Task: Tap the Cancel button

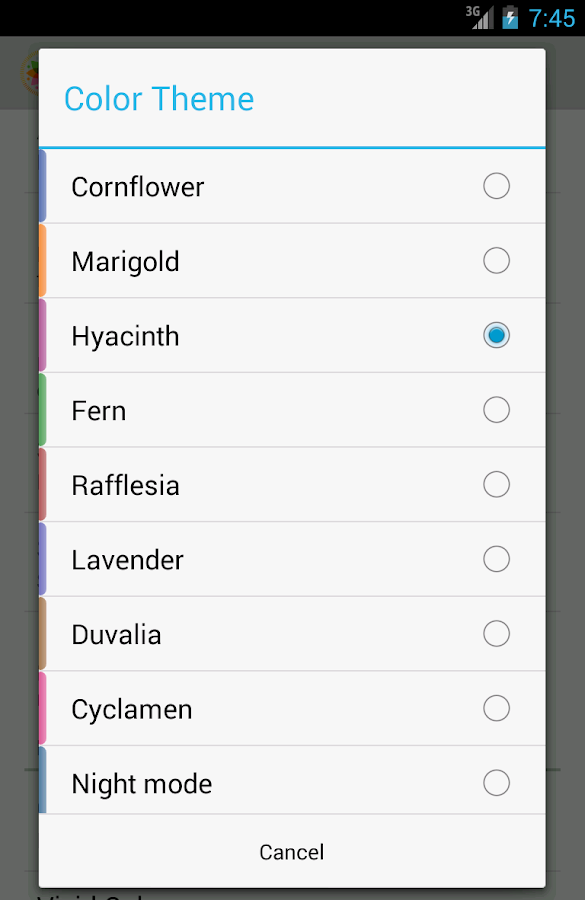Action: [x=291, y=852]
